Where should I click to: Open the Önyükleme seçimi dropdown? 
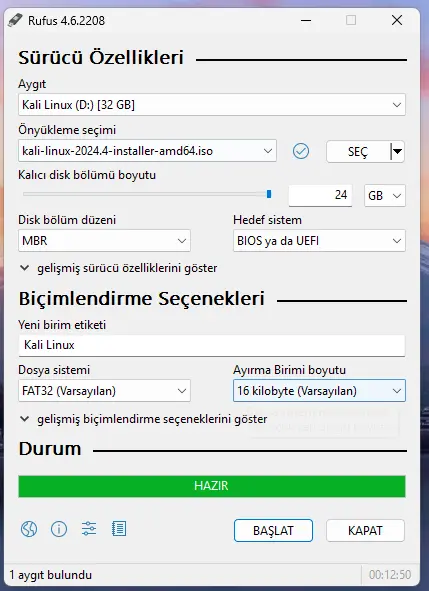coord(147,151)
